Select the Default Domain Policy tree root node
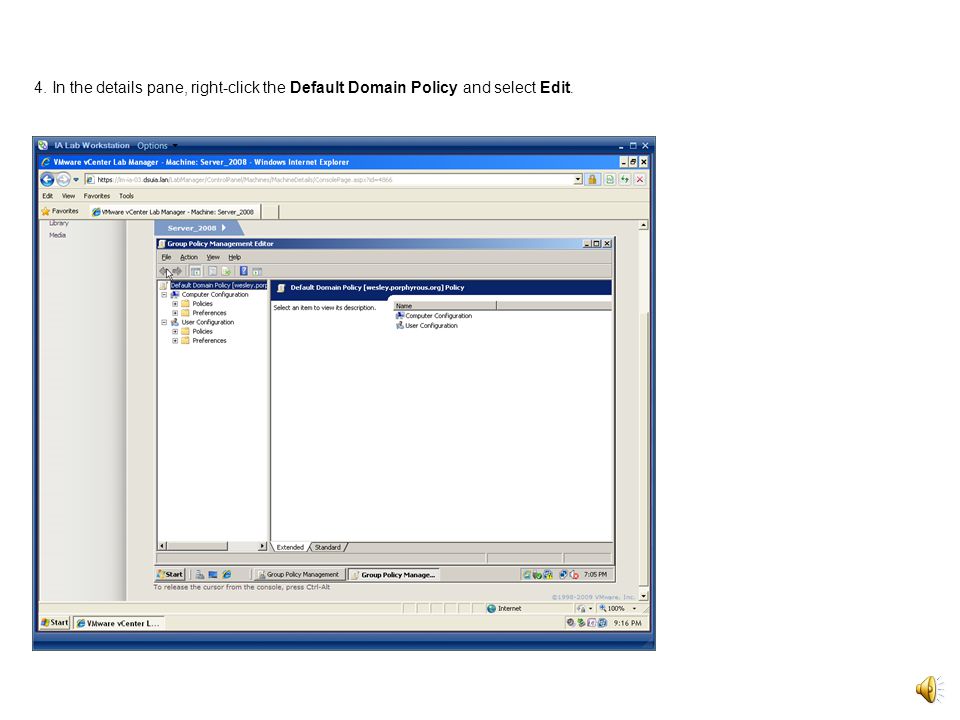 pos(219,285)
